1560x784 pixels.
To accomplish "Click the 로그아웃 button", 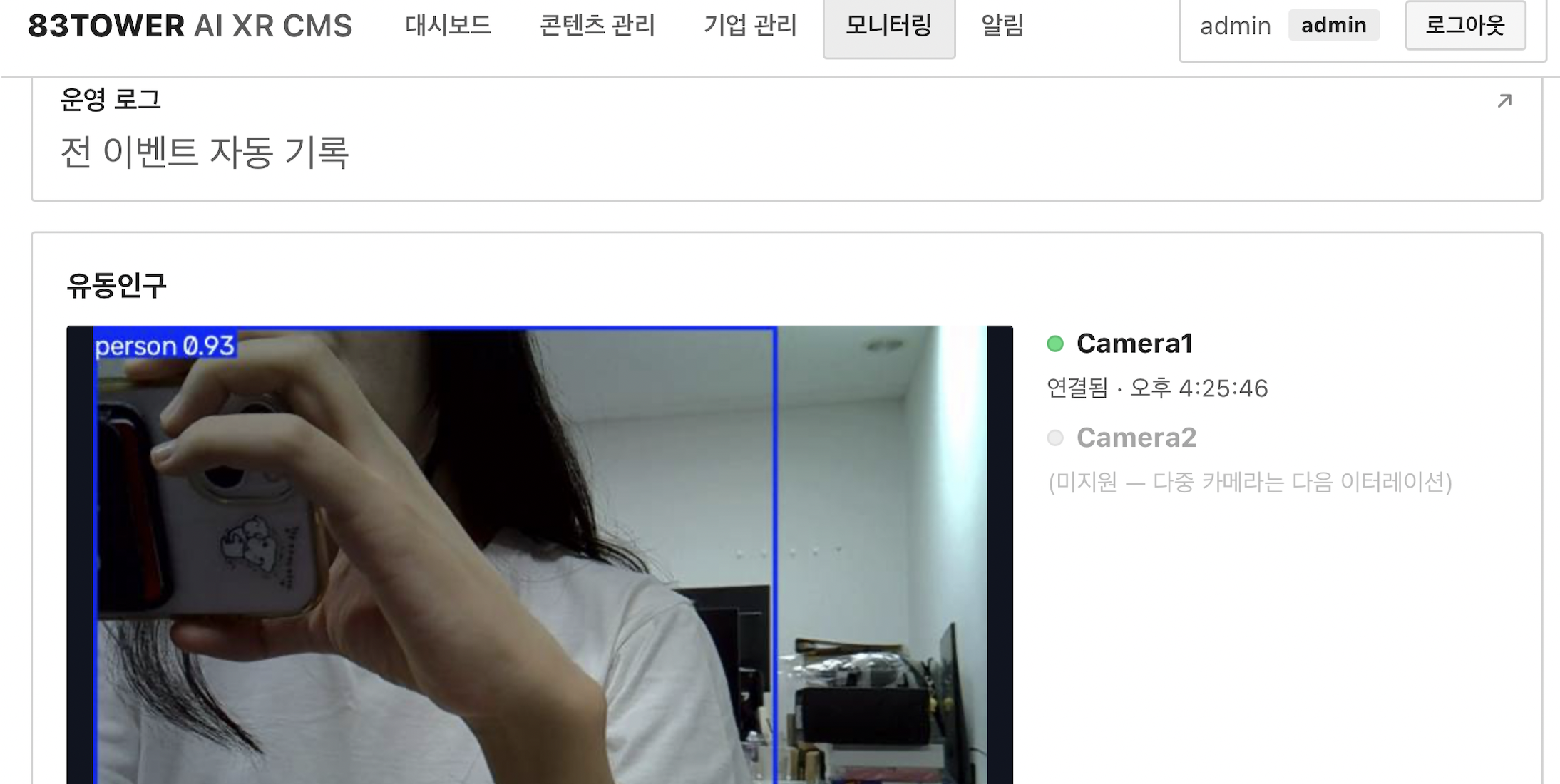I will click(1465, 26).
